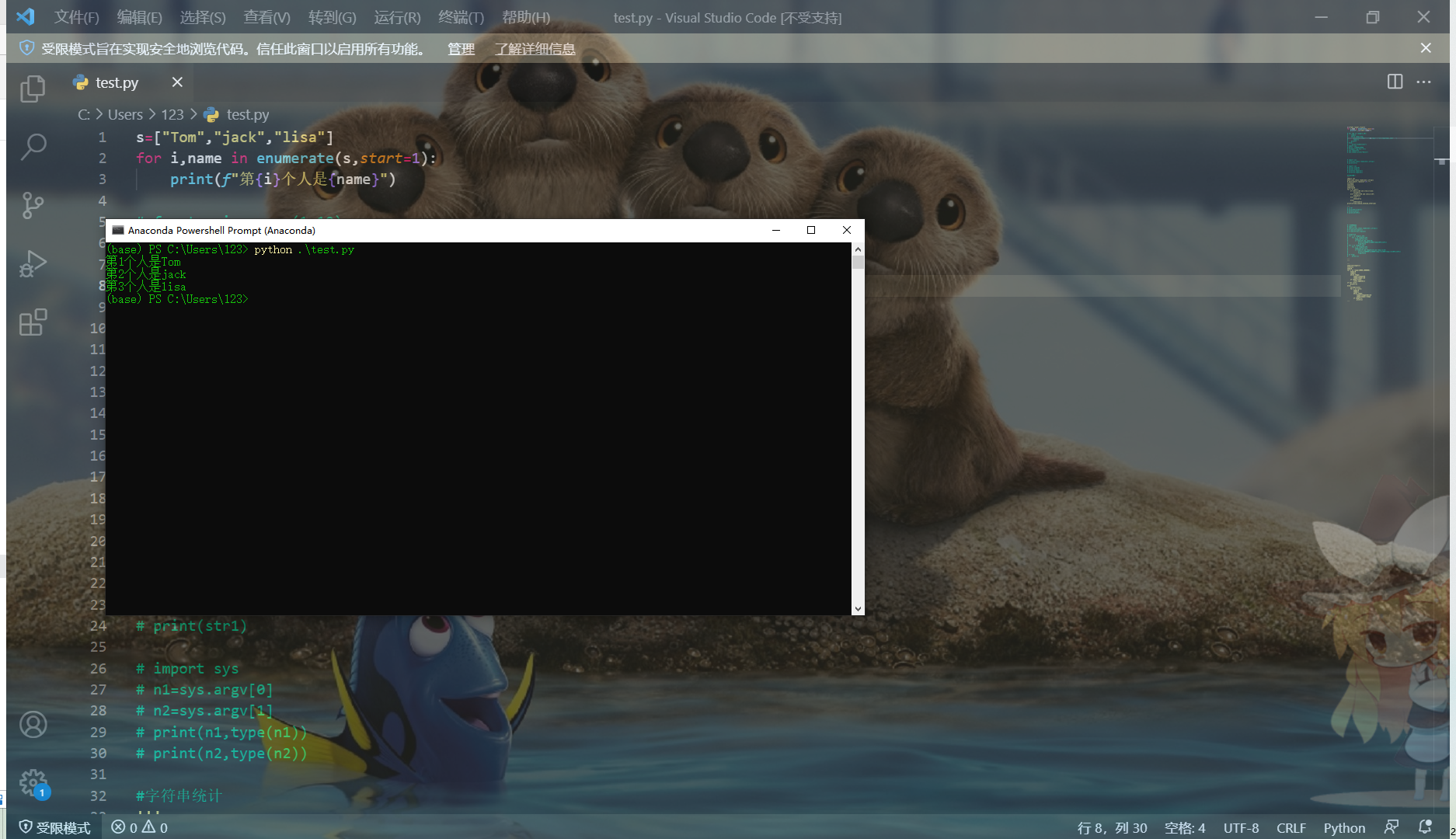Open the Manage gear icon
The height and width of the screenshot is (839, 1456).
[x=33, y=783]
